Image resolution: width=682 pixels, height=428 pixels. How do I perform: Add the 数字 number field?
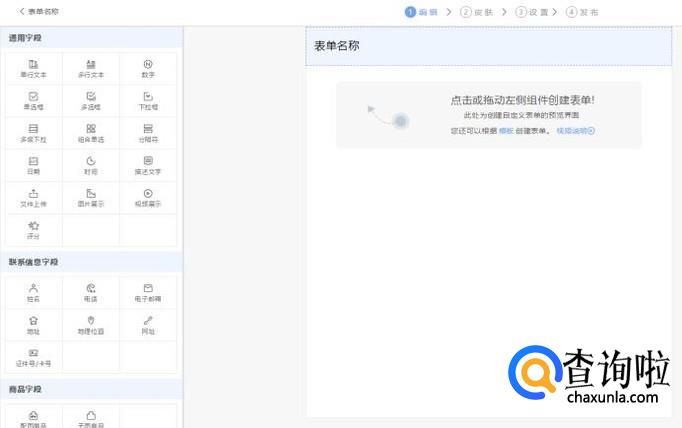148,69
